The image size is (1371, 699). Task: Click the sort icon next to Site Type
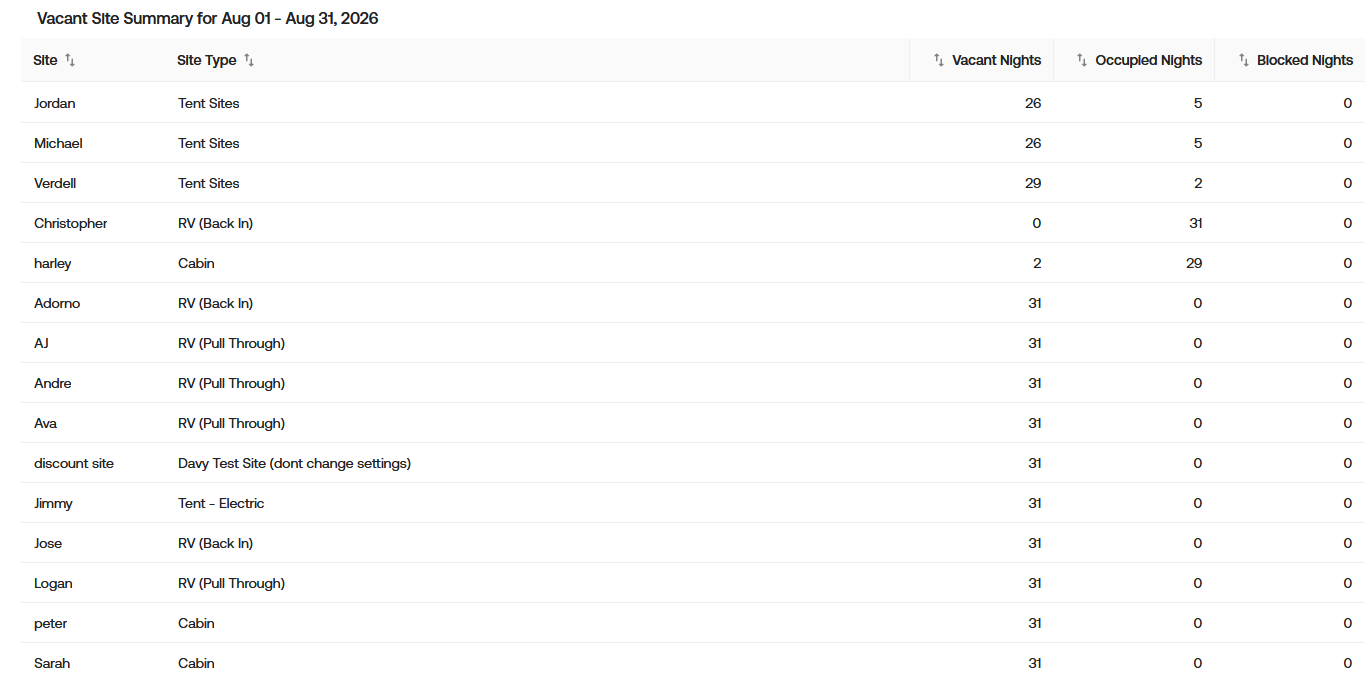tap(249, 60)
